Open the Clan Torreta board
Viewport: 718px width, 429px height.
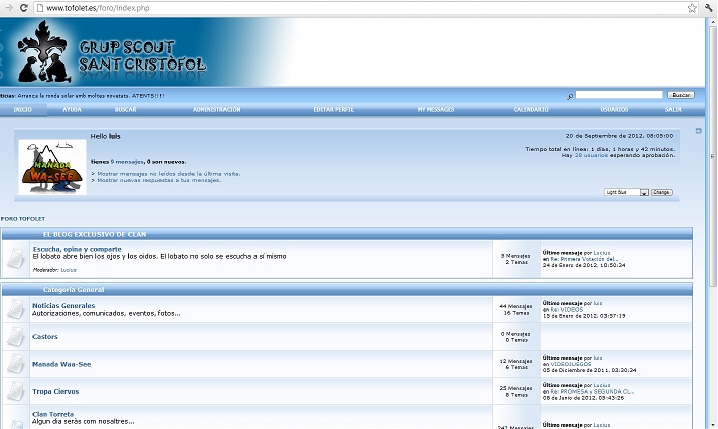pyautogui.click(x=53, y=414)
